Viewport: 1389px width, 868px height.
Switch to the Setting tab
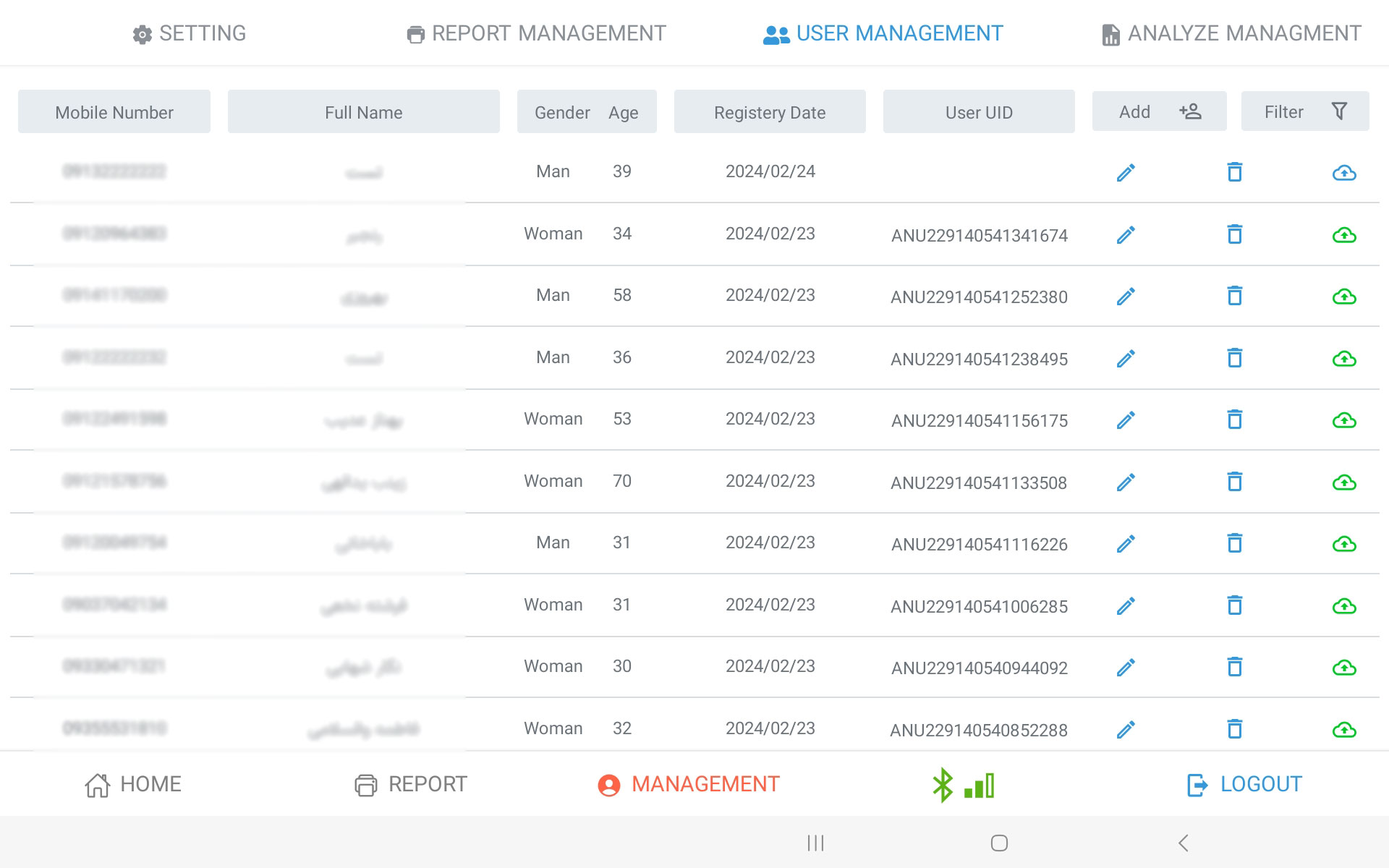190,33
